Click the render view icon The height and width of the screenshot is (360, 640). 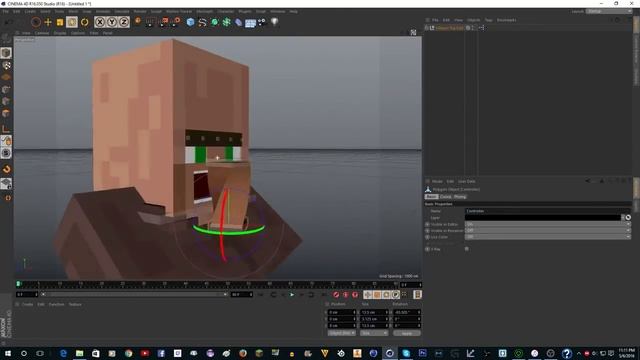click(x=150, y=22)
